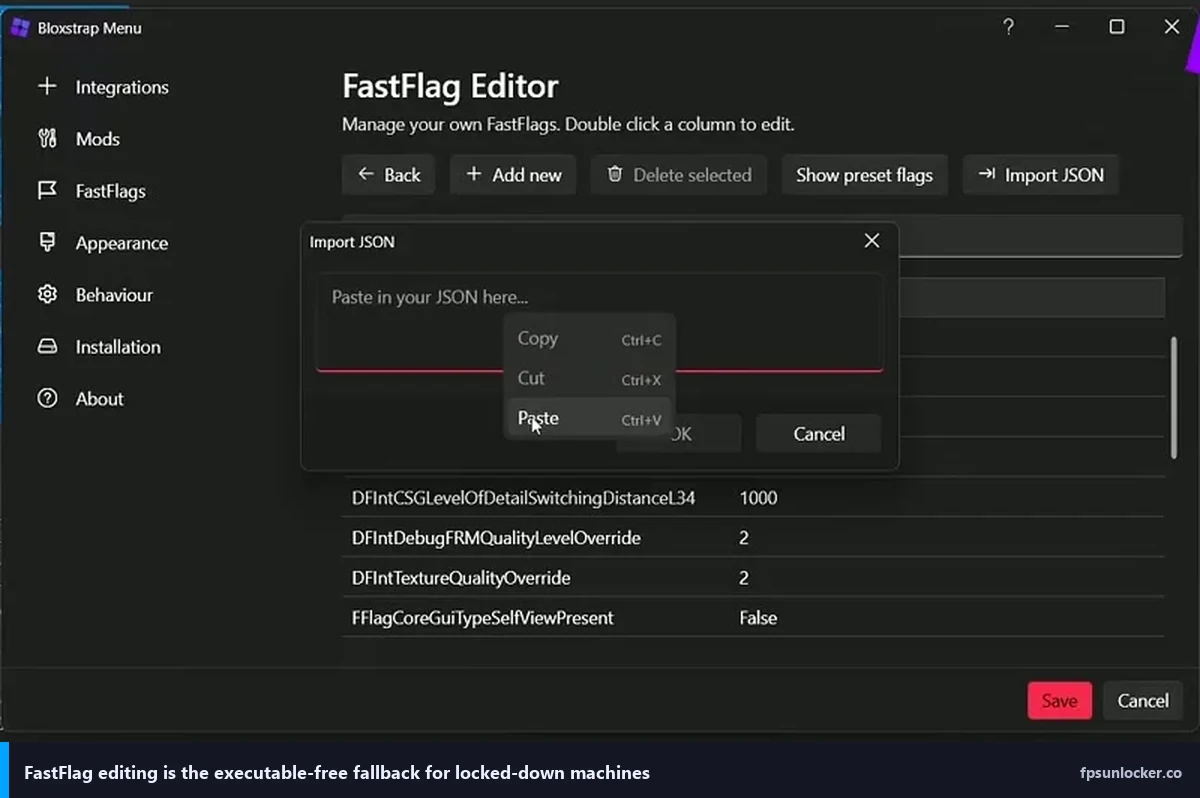Screen dimensions: 1200x798
Task: Click the value 2 for DFIntDebugFRMQualityLevelOverride
Action: (744, 538)
